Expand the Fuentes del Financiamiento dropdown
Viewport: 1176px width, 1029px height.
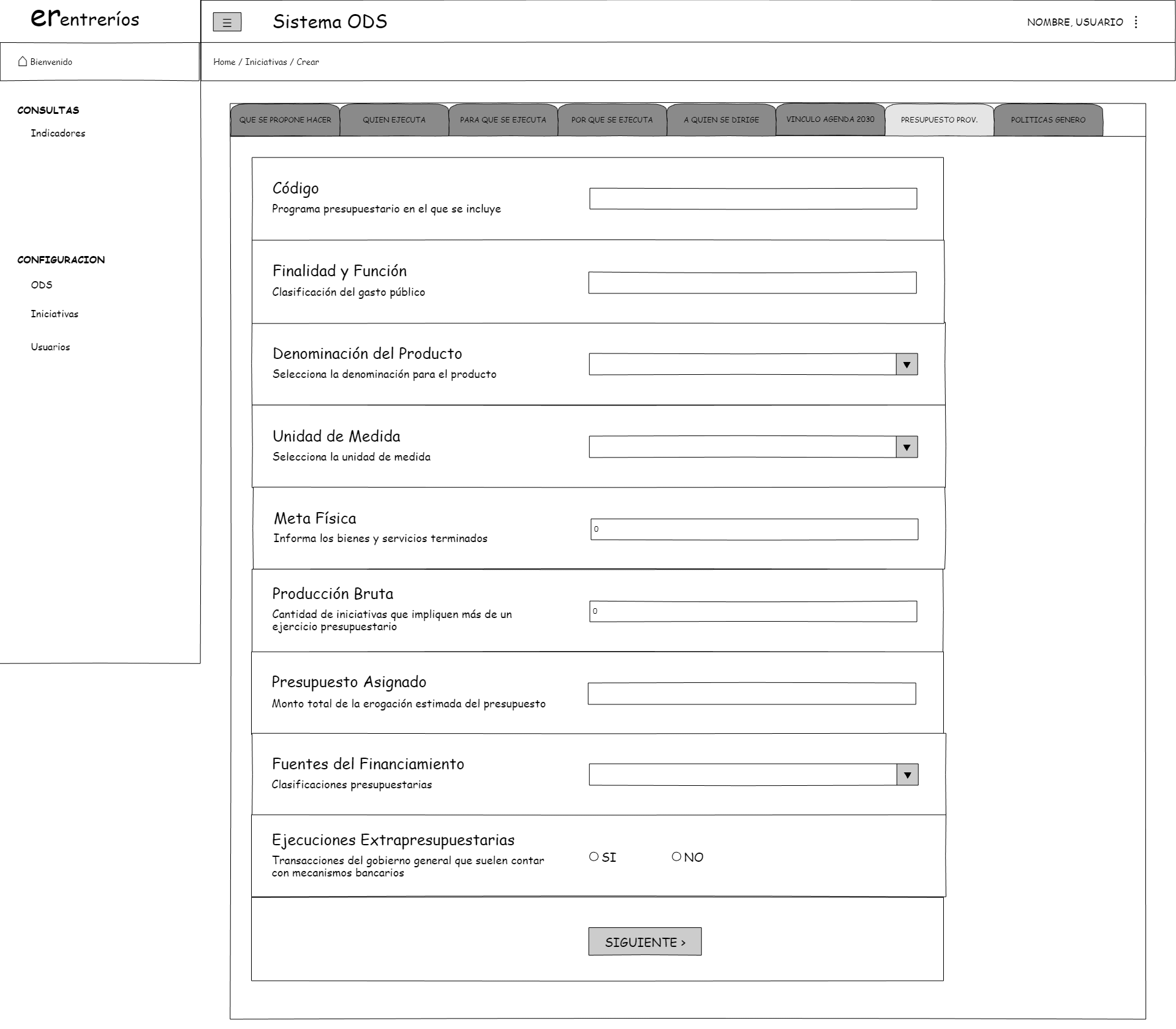(907, 775)
